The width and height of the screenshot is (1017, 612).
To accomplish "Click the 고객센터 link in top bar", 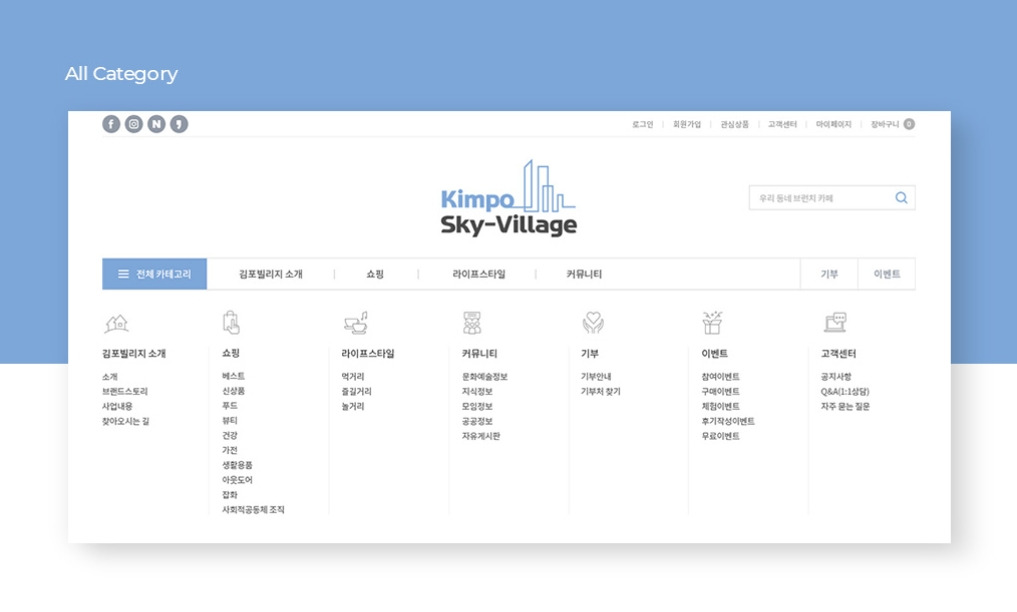I will (x=782, y=124).
